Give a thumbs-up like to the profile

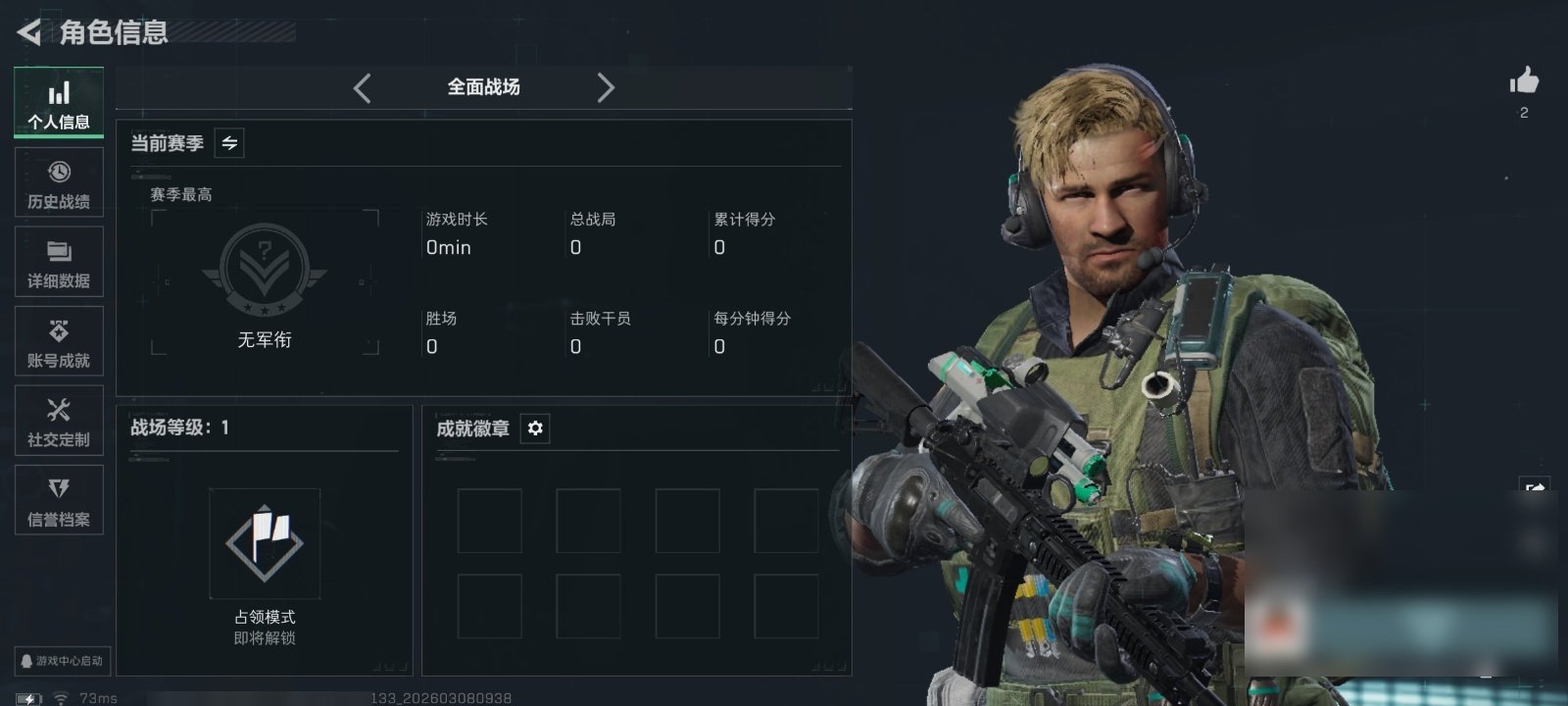pyautogui.click(x=1524, y=81)
